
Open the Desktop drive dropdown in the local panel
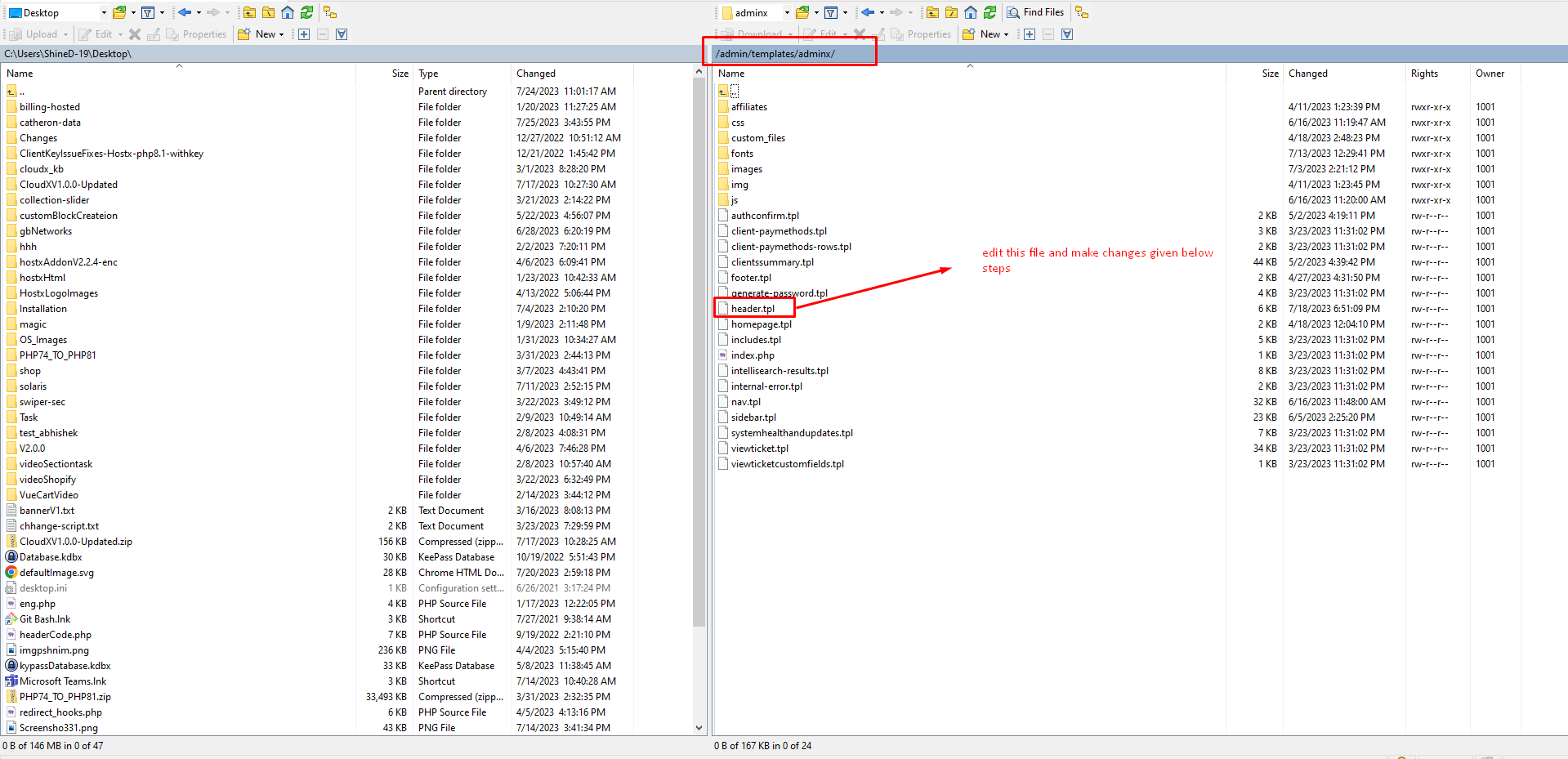tap(104, 13)
